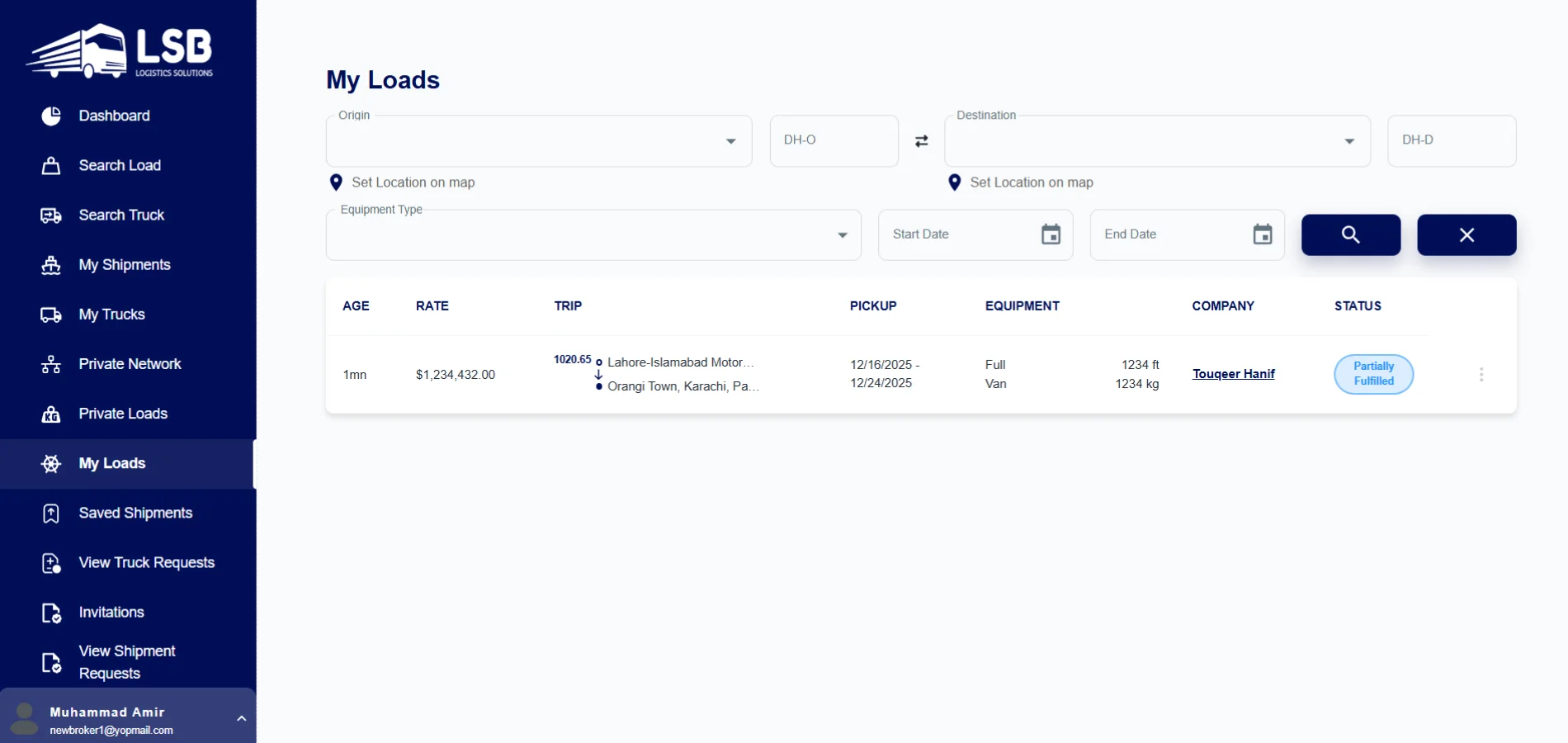This screenshot has width=1568, height=743.
Task: Click the swap origin and destination arrows icon
Action: point(921,141)
